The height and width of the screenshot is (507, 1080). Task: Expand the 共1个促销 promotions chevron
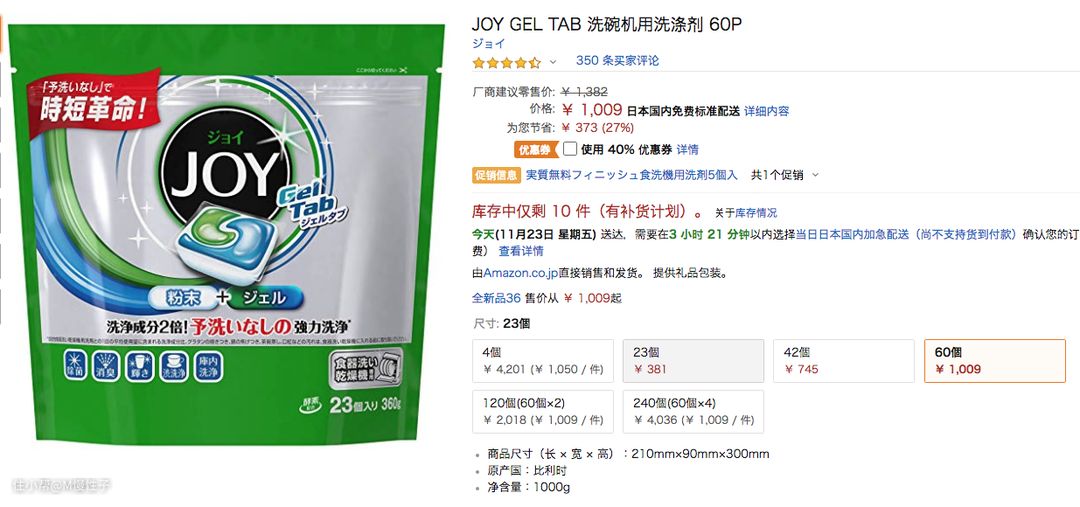coord(816,175)
